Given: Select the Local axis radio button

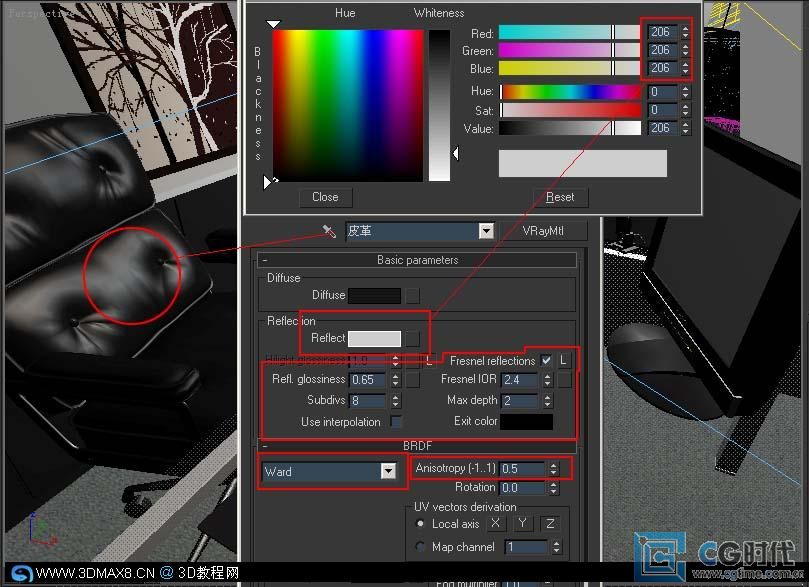Looking at the screenshot, I should [x=420, y=524].
